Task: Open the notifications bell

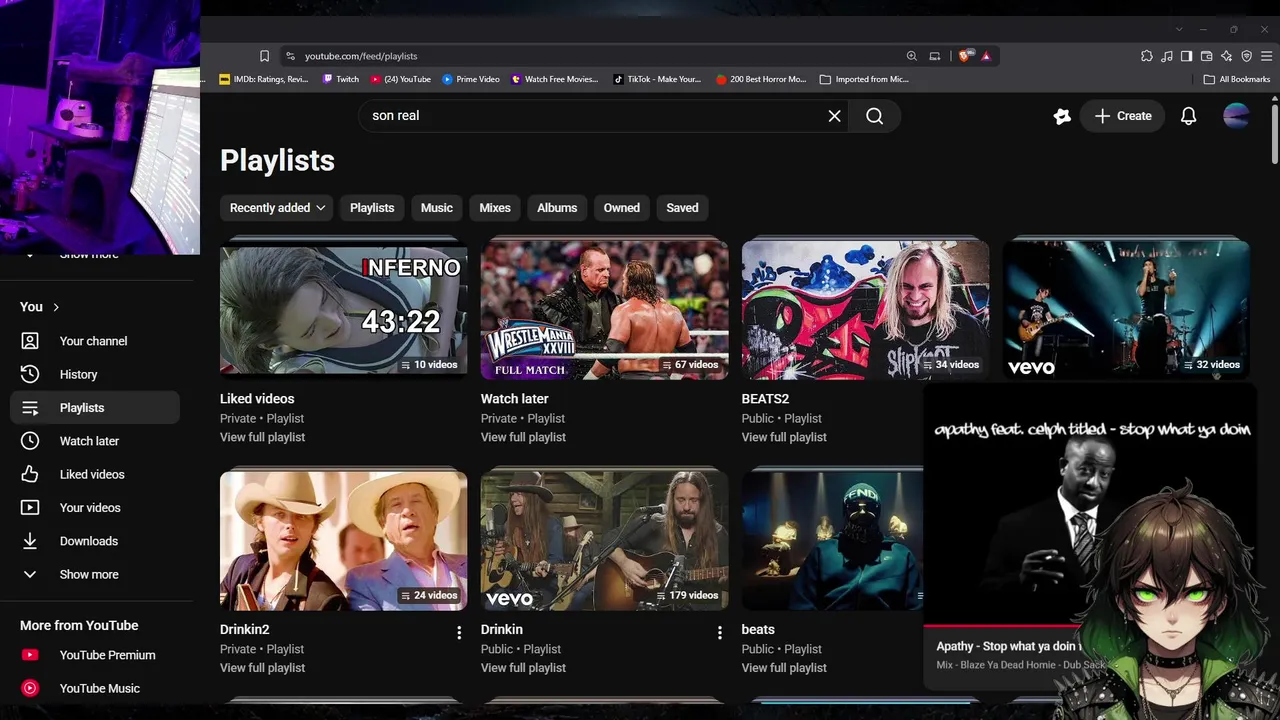Action: click(x=1188, y=116)
